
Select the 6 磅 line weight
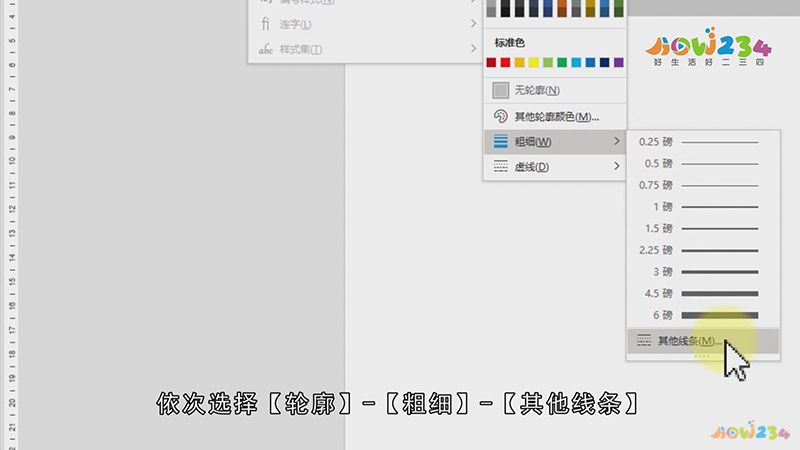coord(703,315)
